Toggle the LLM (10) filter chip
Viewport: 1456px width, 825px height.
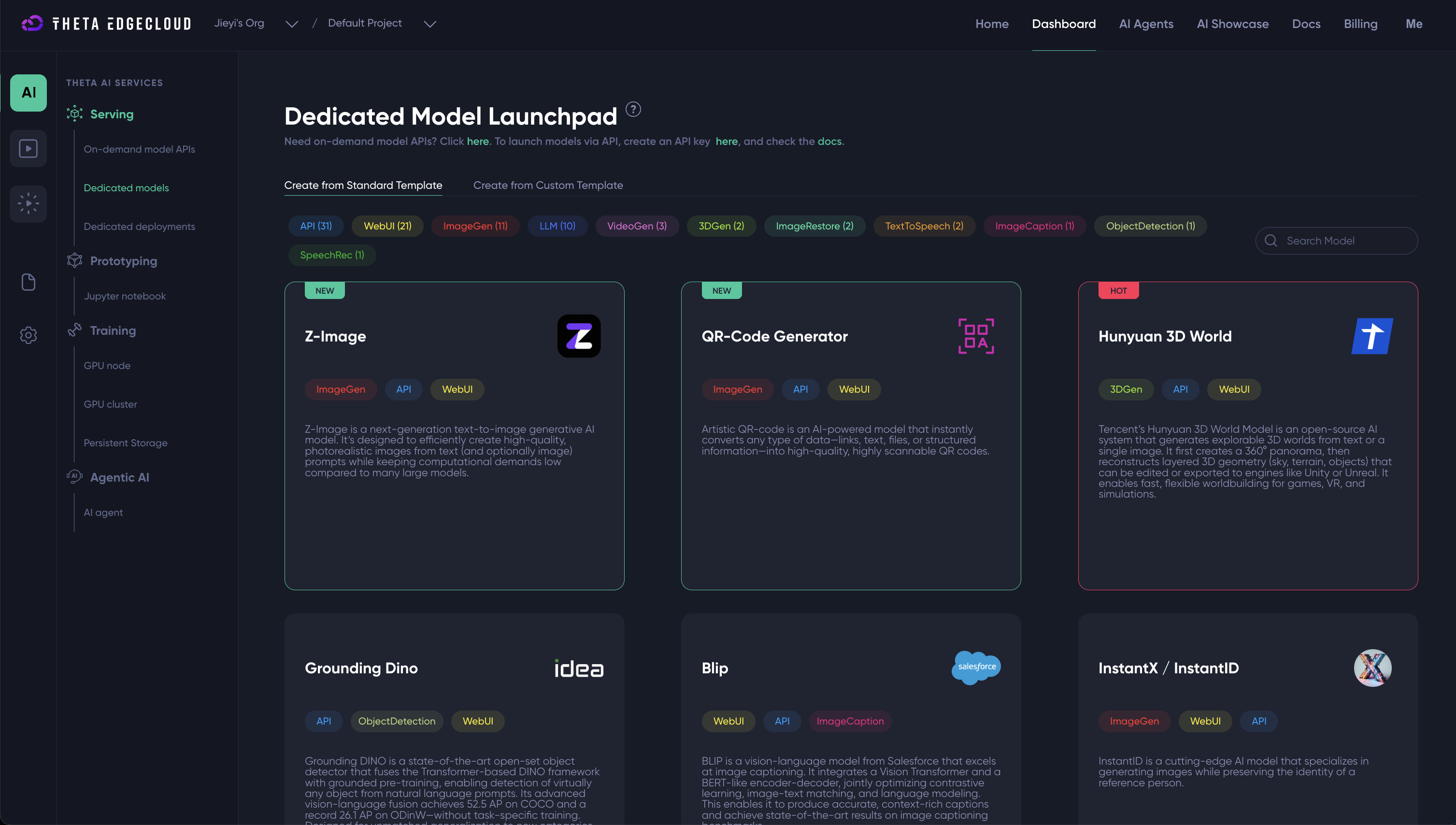(x=557, y=226)
